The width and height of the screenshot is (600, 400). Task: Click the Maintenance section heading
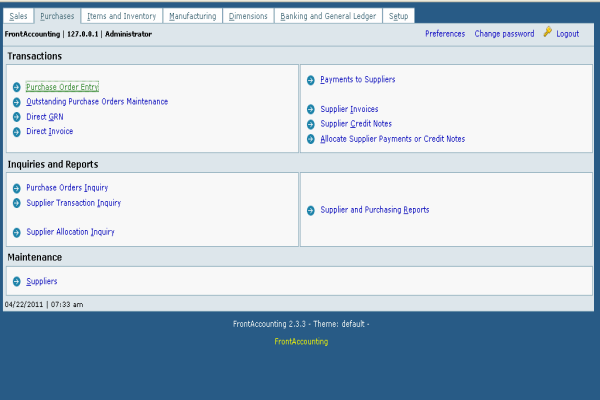(35, 257)
